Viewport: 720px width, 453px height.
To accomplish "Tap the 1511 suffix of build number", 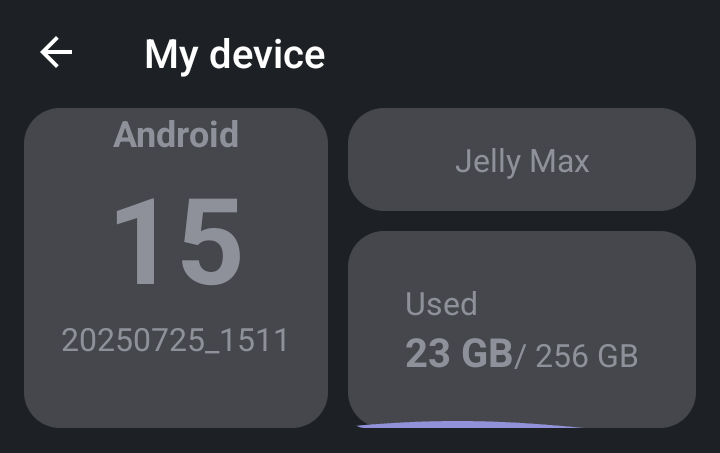I will (x=262, y=341).
